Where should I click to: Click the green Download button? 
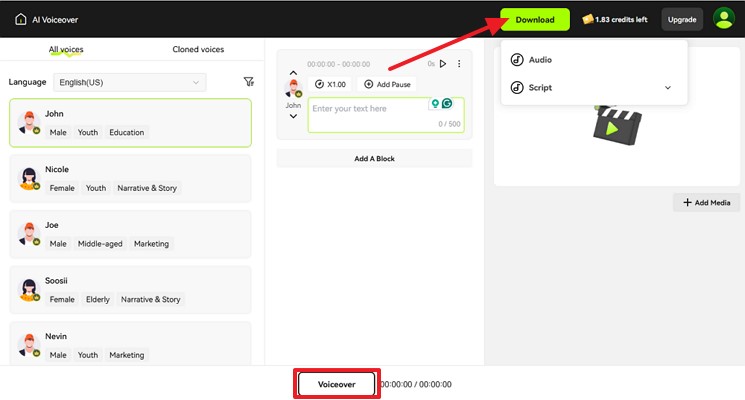(x=535, y=19)
